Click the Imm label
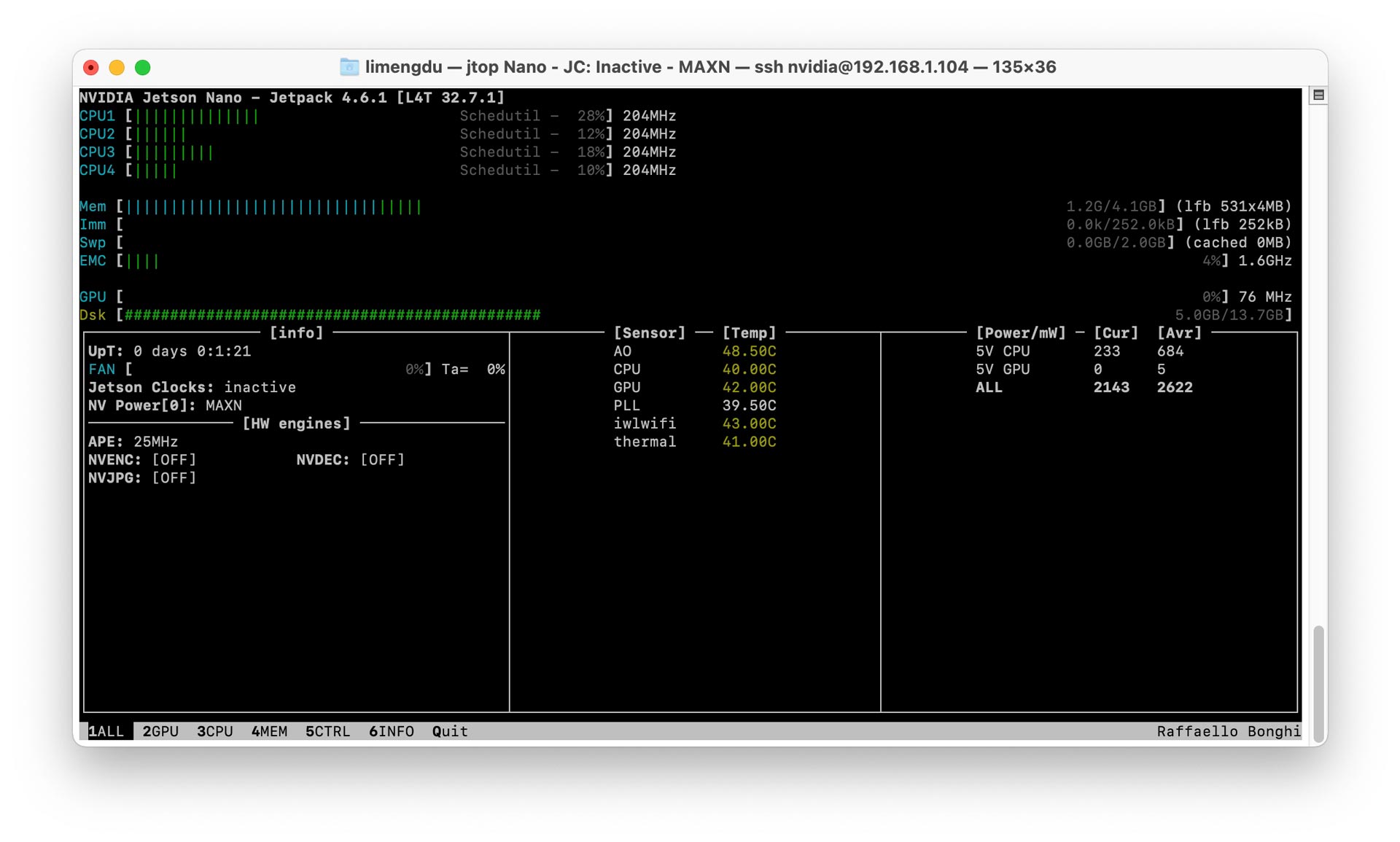Screen dimensions: 1400x842 (93, 225)
